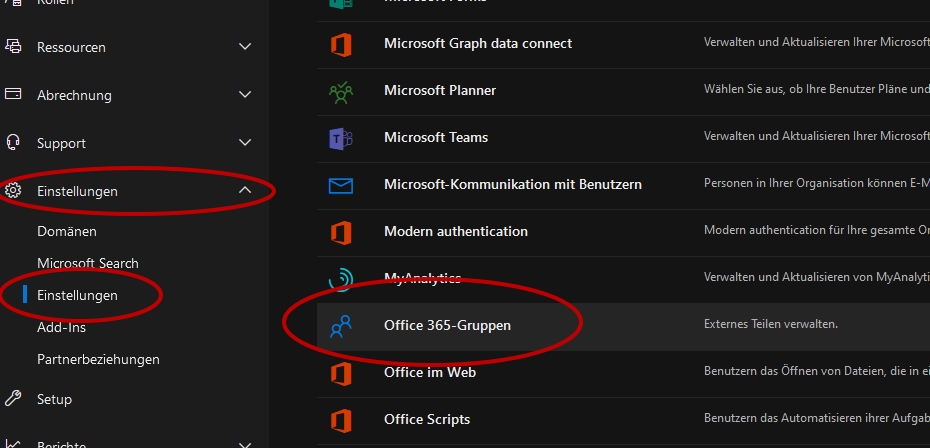Open Microsoft Teams service settings
Screen dimensions: 930x448
point(436,137)
